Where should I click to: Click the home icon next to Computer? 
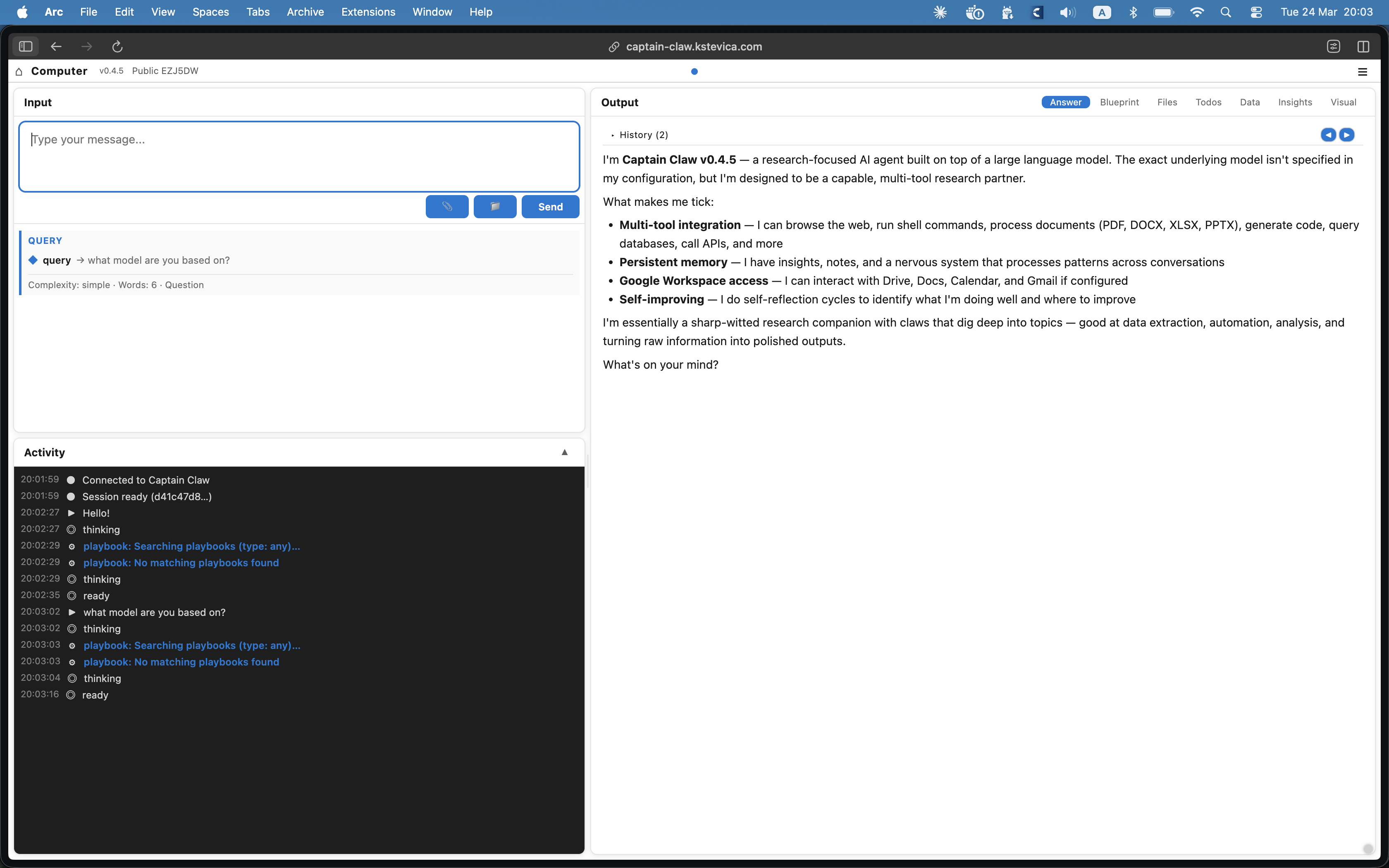(x=19, y=71)
